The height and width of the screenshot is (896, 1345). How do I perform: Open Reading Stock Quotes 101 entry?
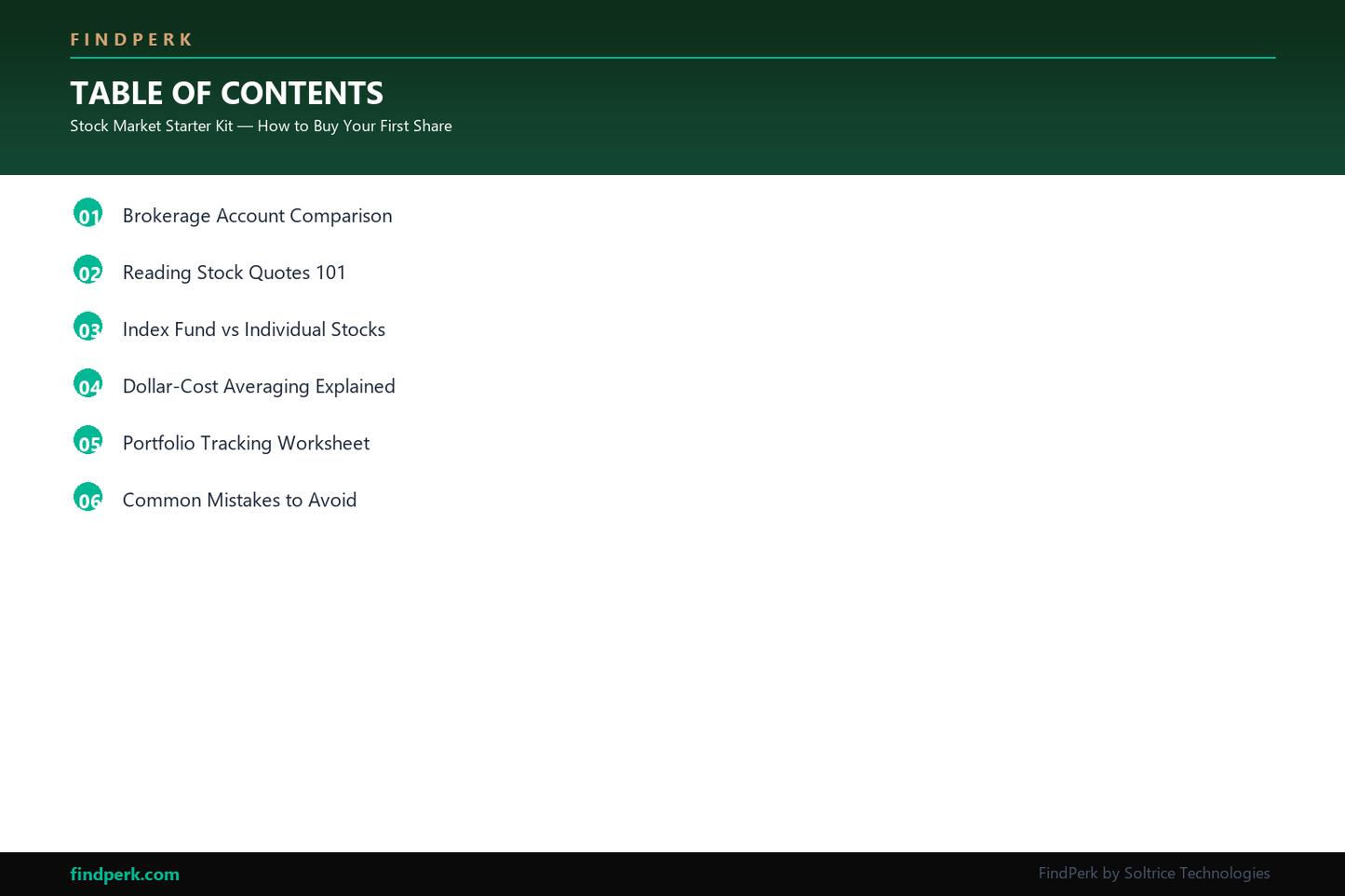(x=235, y=273)
